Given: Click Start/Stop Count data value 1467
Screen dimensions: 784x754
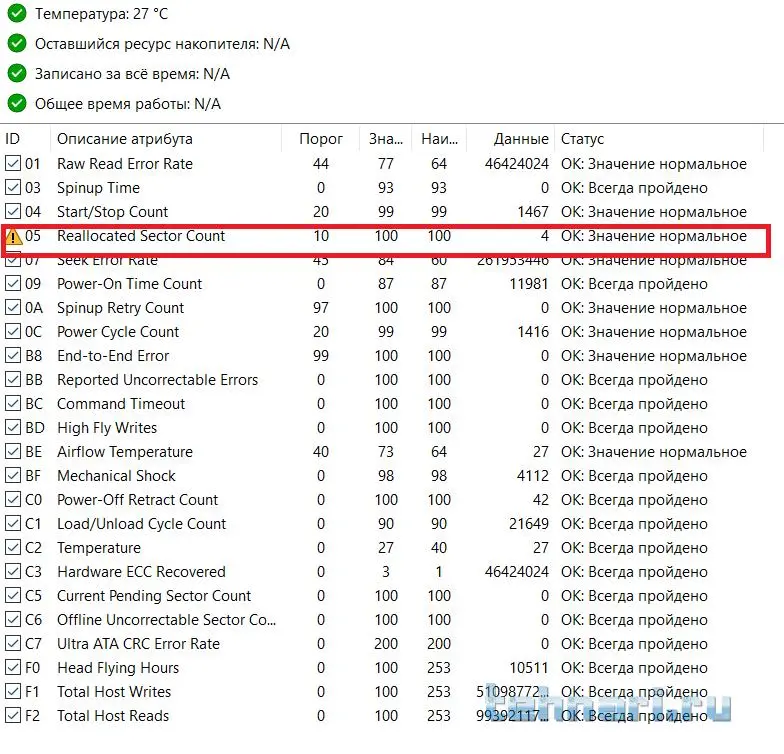Looking at the screenshot, I should (533, 212).
